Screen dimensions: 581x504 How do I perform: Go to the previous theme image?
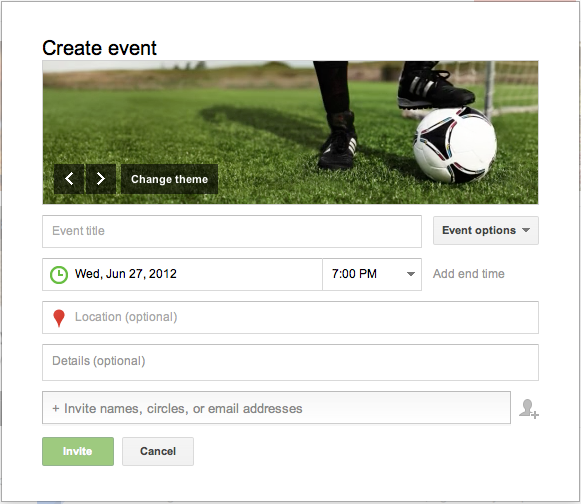(x=69, y=179)
